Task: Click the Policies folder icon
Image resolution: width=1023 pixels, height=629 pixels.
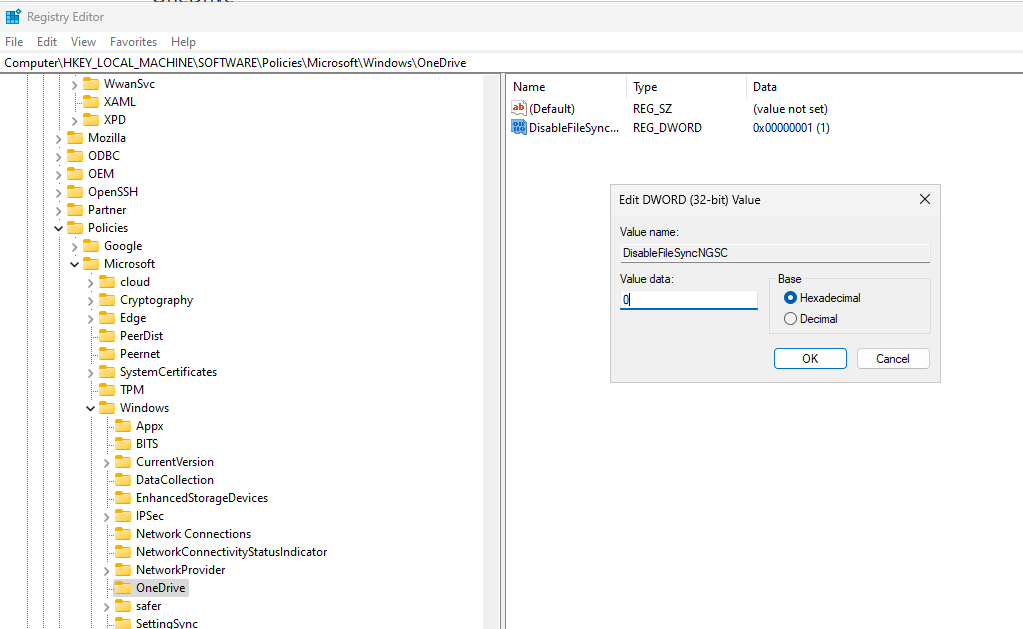Action: pos(76,228)
